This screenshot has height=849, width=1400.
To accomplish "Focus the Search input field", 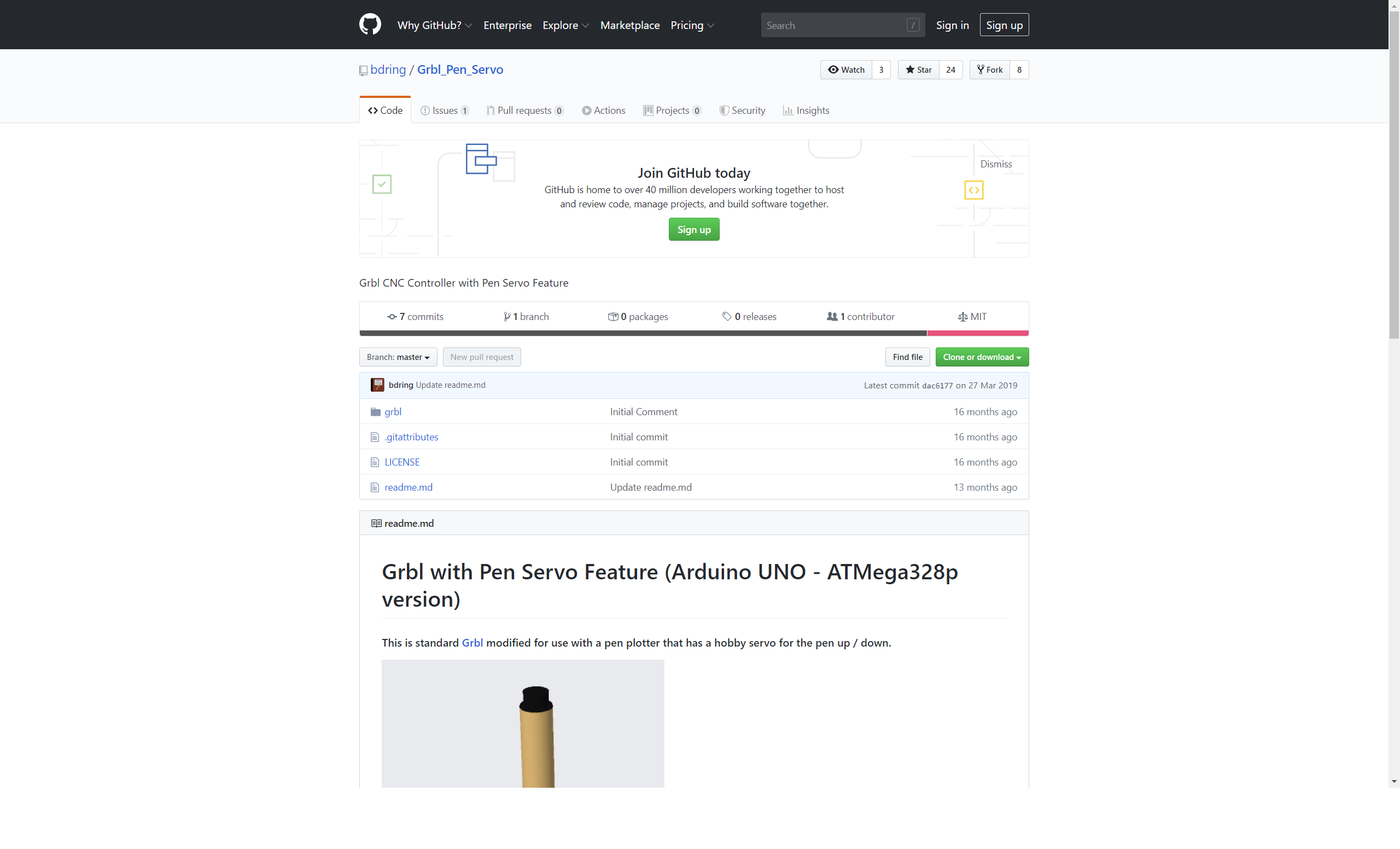I will tap(835, 25).
